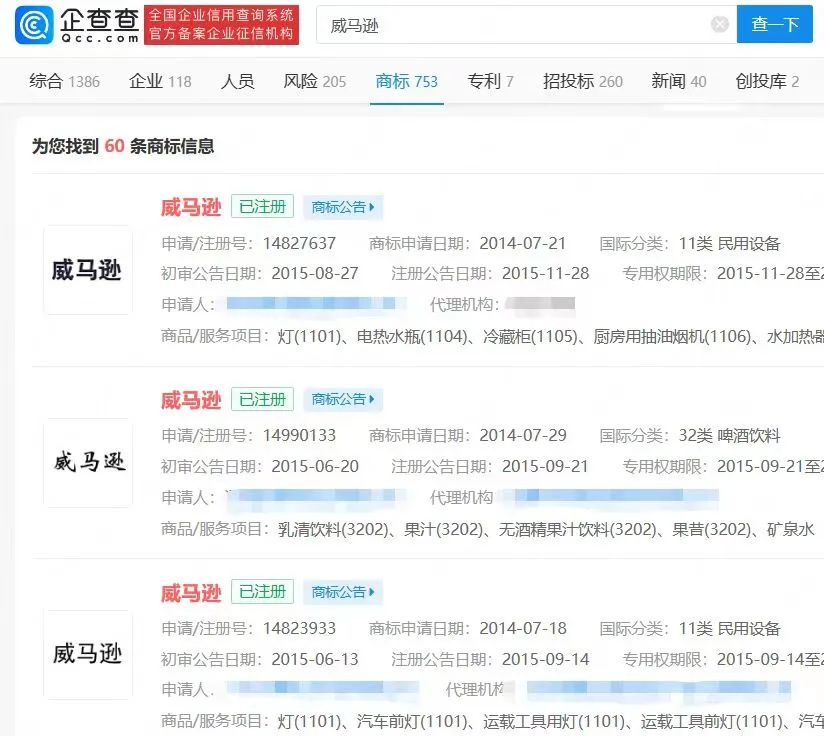Select registration number 14990133

298,436
